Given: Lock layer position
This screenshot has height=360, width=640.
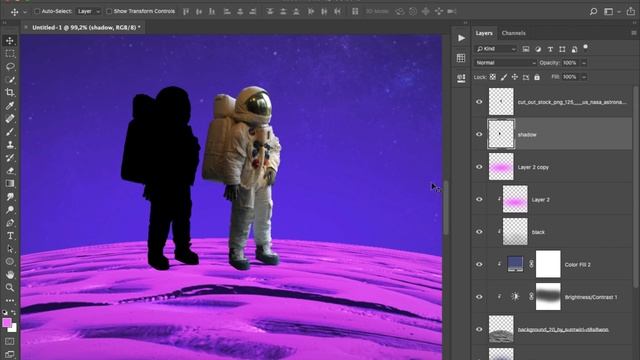Looking at the screenshot, I should [515, 77].
